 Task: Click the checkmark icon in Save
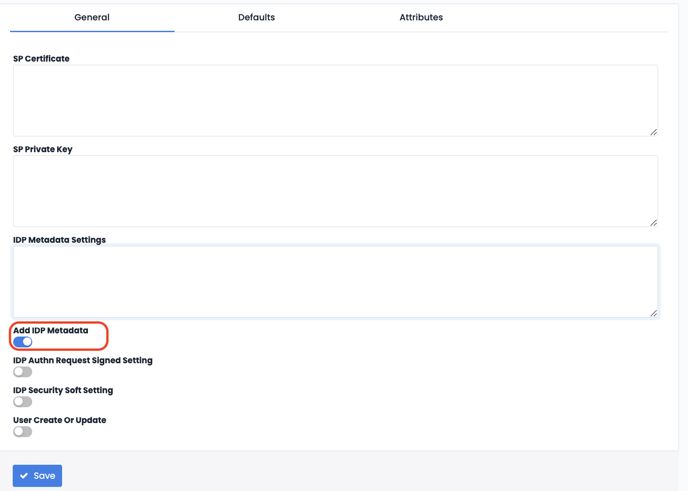click(24, 476)
